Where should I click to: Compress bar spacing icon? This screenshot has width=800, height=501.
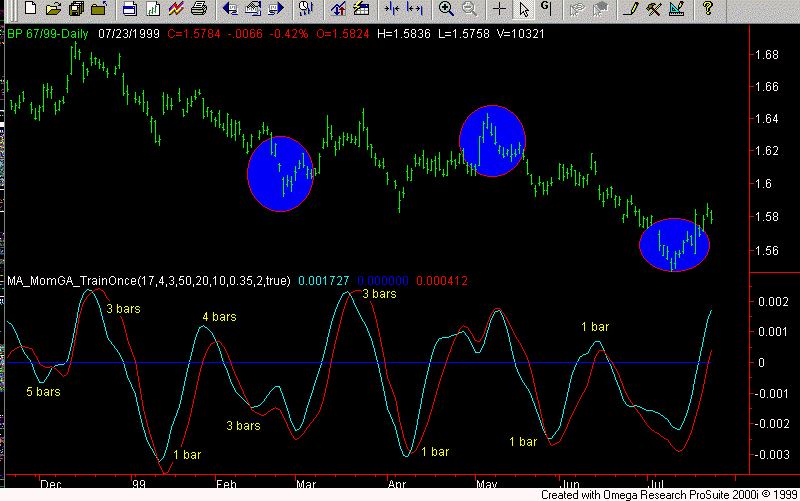click(391, 8)
